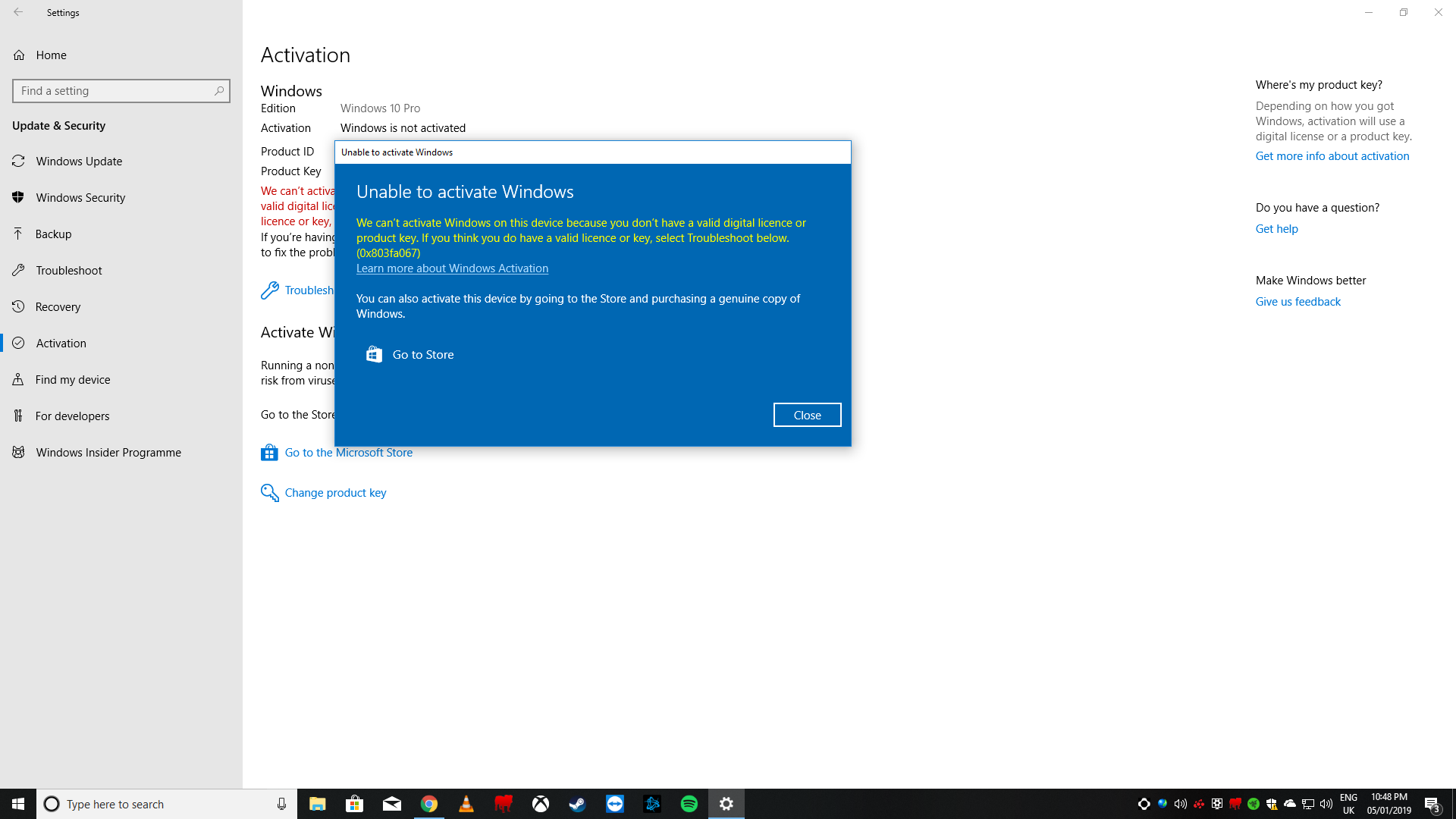Open the ENG UK language indicator
Image resolution: width=1456 pixels, height=819 pixels.
(x=1348, y=804)
